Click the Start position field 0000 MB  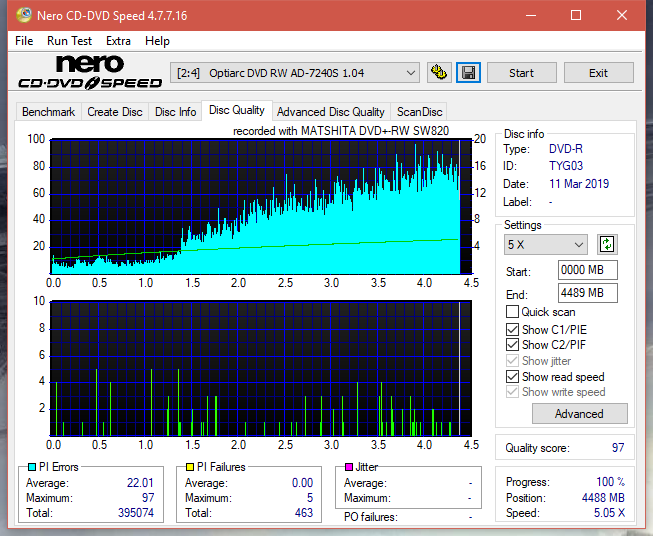pyautogui.click(x=587, y=270)
